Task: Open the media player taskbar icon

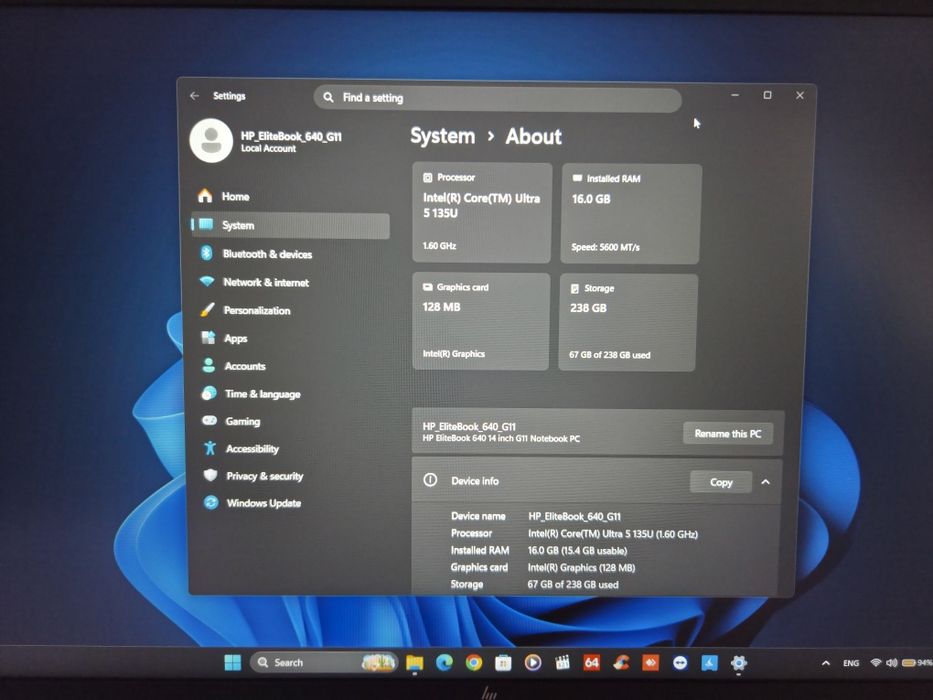Action: click(533, 662)
